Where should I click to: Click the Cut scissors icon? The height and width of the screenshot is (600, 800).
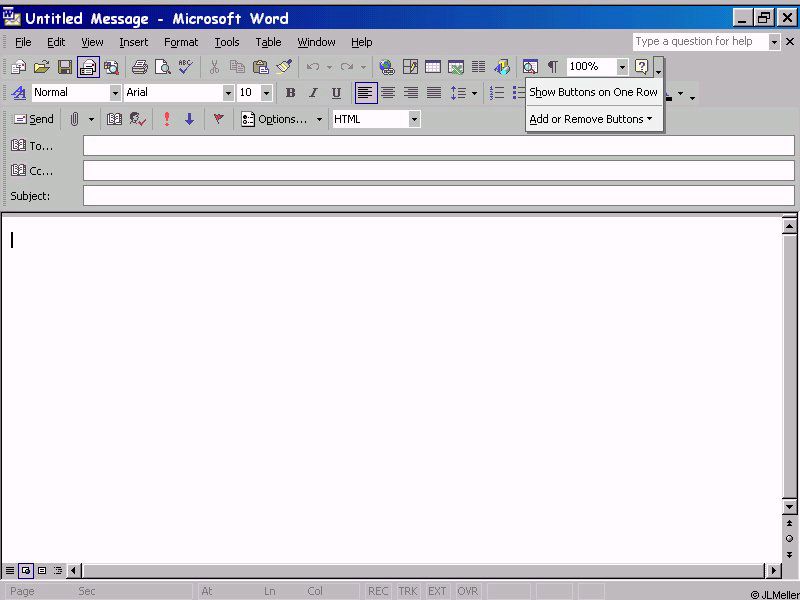pos(214,67)
